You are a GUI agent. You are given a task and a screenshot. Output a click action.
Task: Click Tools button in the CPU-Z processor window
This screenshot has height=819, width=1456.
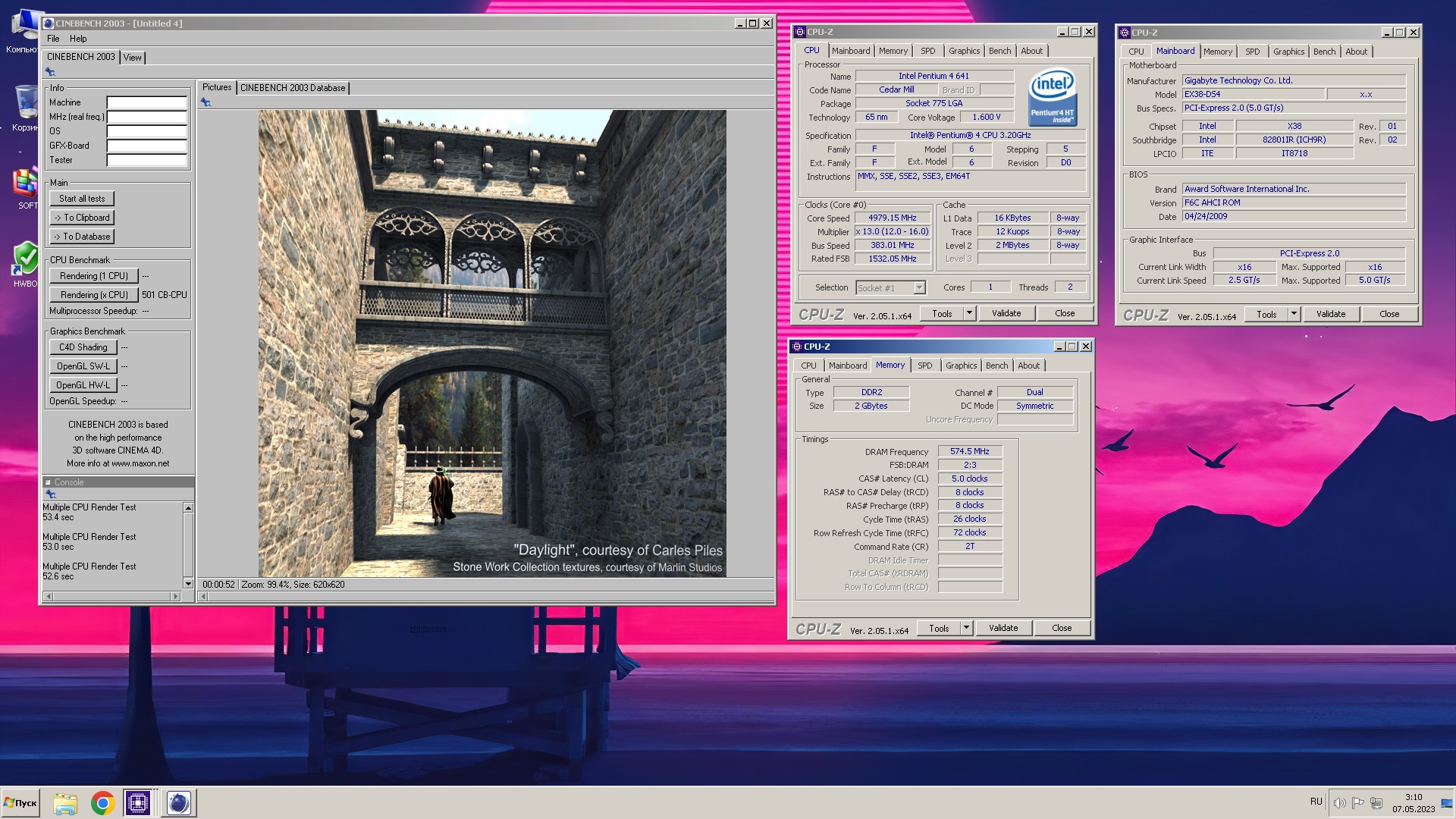pos(942,313)
